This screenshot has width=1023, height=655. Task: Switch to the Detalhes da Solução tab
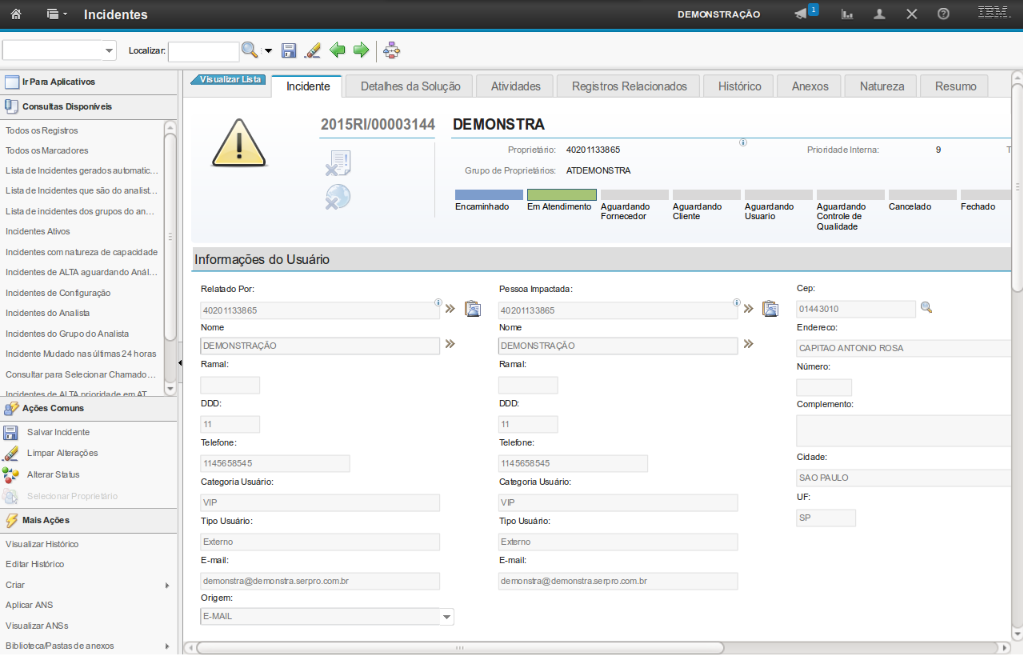coord(410,86)
